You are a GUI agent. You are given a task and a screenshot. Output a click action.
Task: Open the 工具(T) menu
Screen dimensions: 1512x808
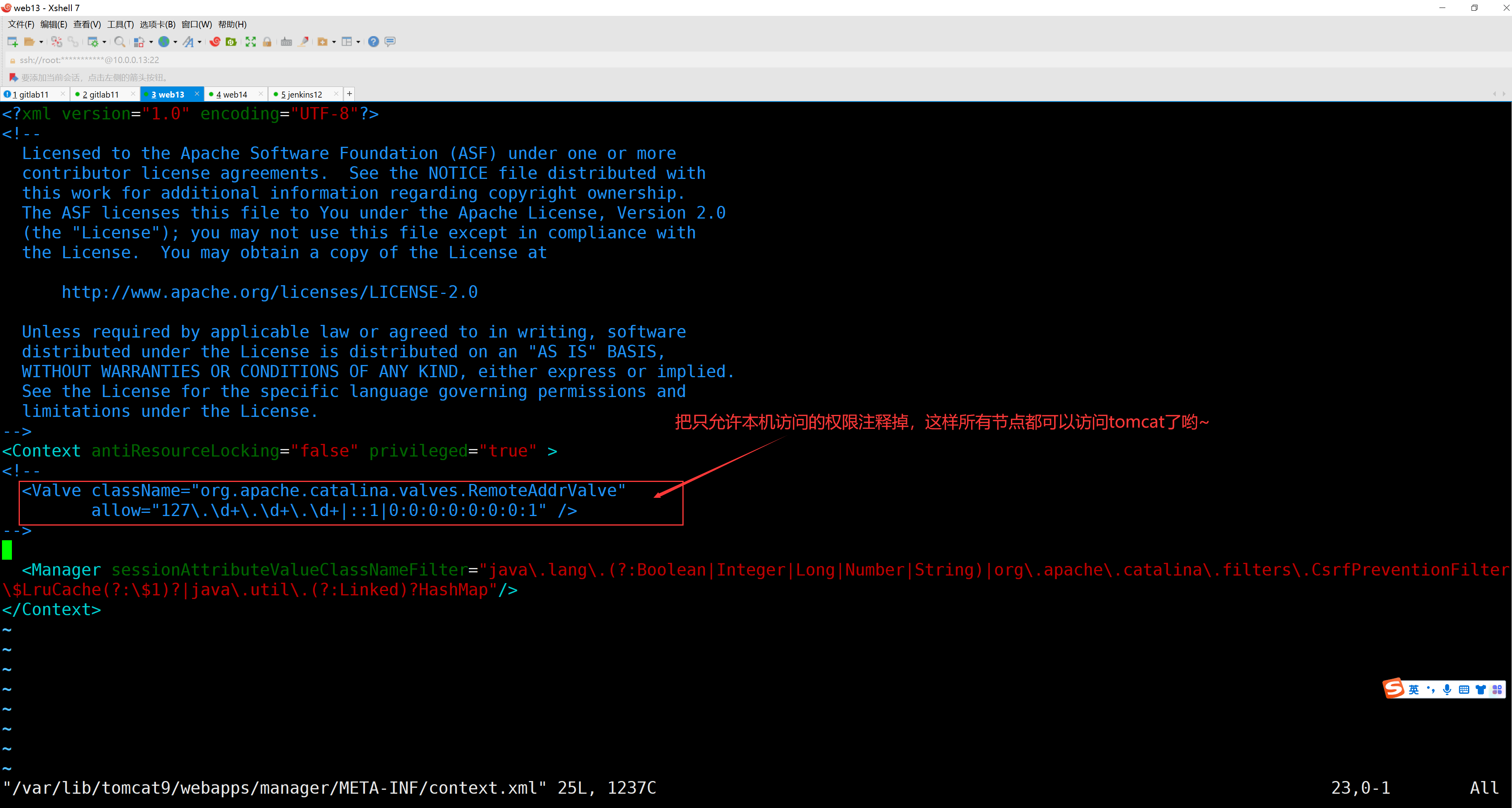[x=120, y=24]
